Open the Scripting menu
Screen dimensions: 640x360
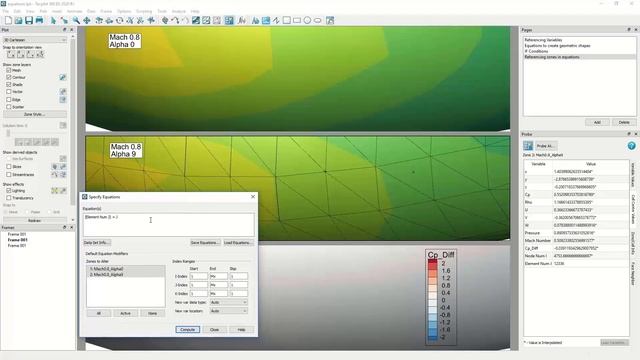144,11
